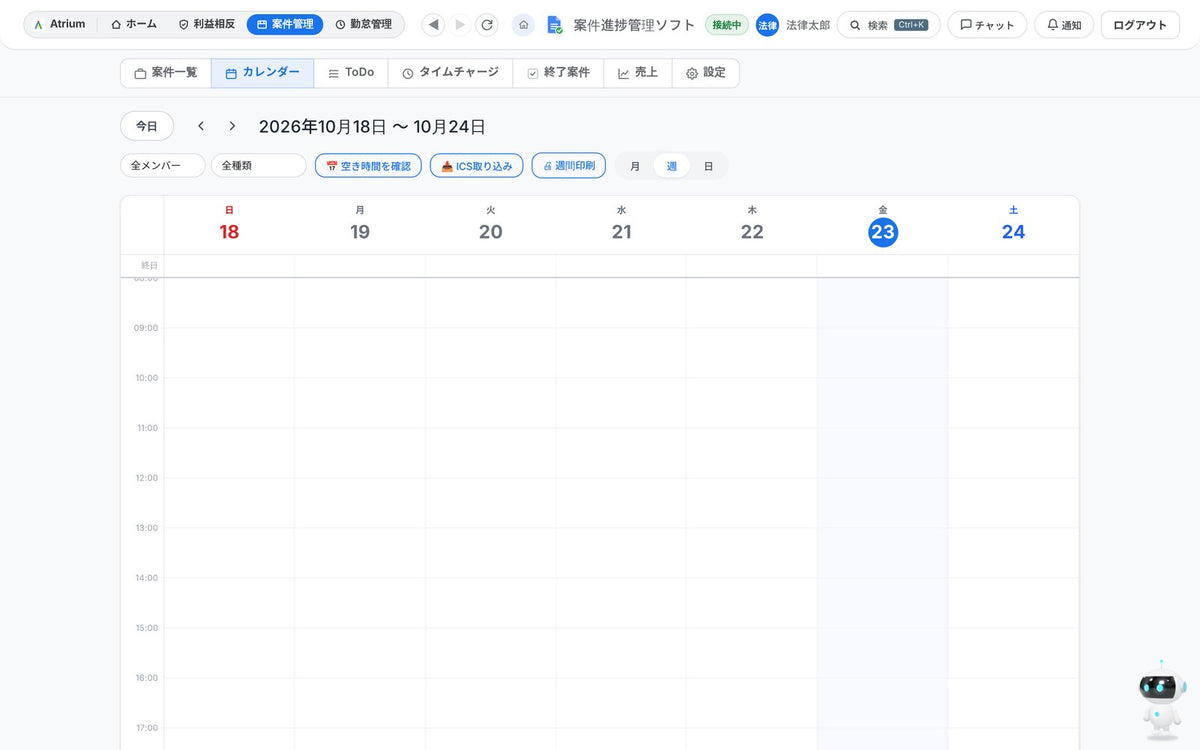Select the 週 view toggle
This screenshot has width=1200, height=750.
point(672,166)
